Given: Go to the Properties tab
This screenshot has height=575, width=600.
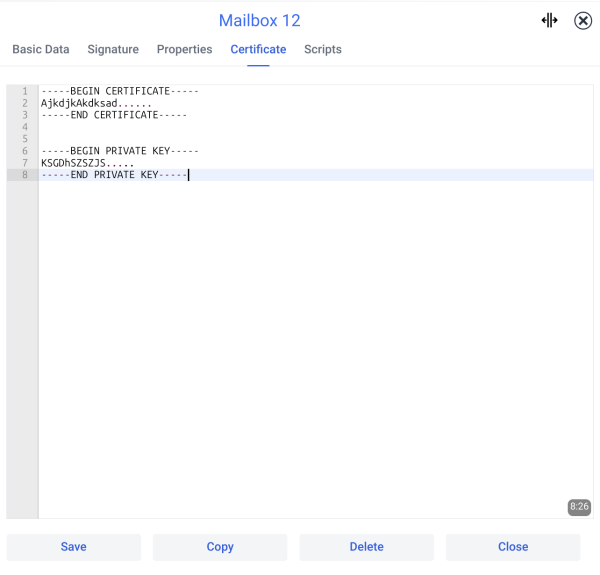Looking at the screenshot, I should click(x=184, y=49).
